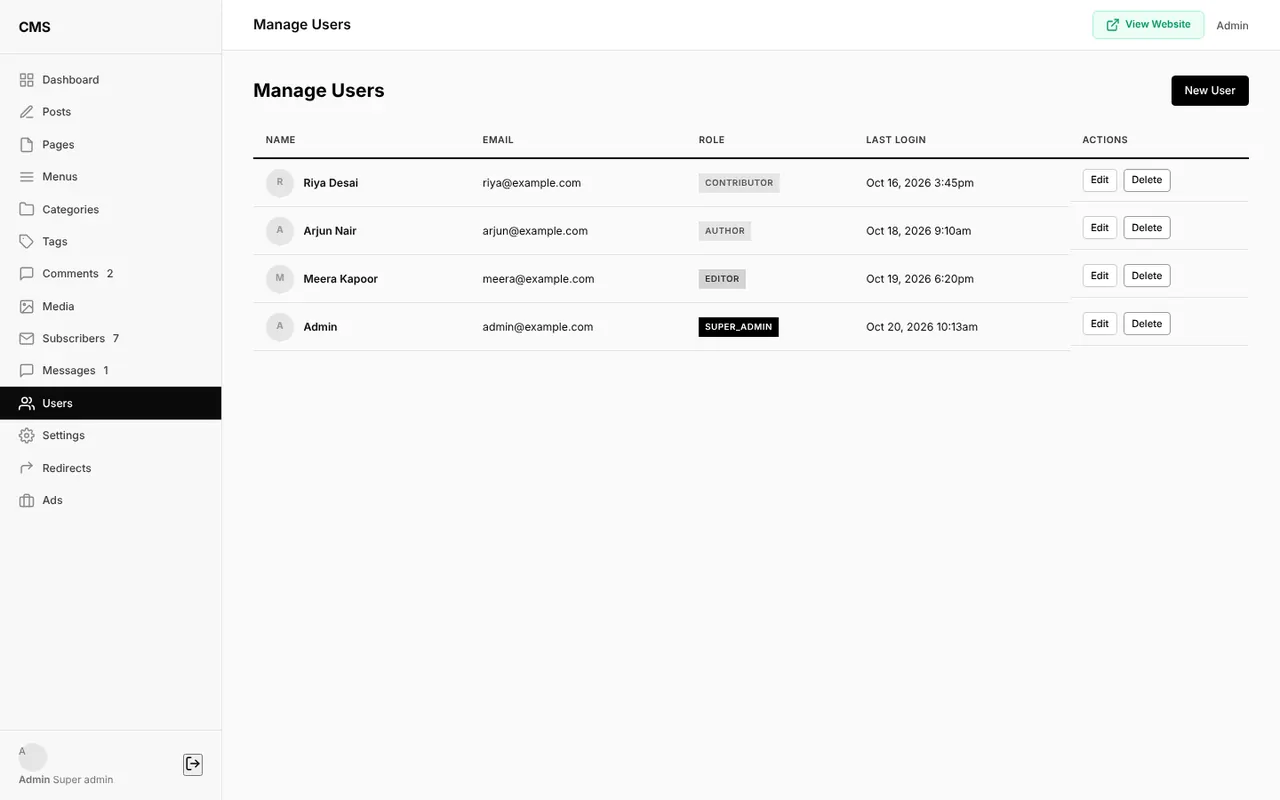1280x800 pixels.
Task: Delete Meera Kapoor's account
Action: click(1147, 276)
